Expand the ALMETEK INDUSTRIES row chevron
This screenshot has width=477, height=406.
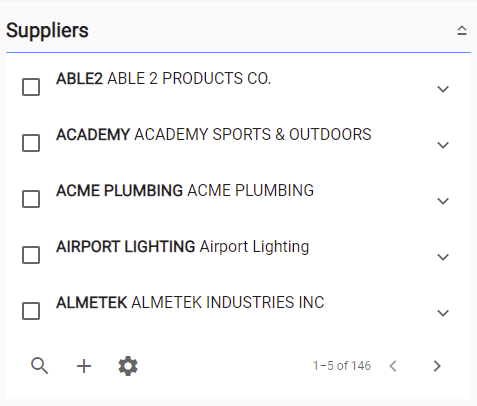point(443,313)
